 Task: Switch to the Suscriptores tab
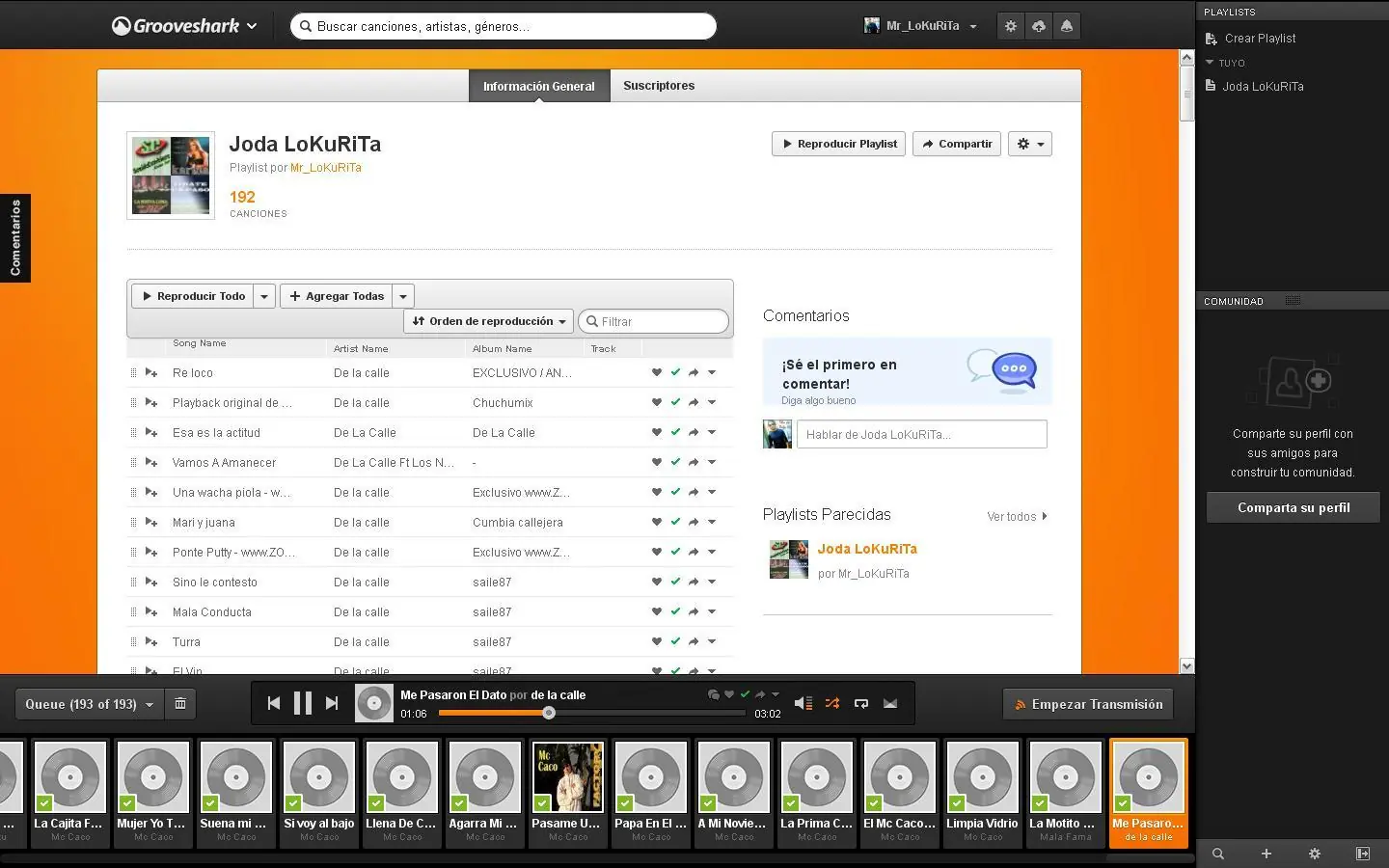(x=659, y=86)
